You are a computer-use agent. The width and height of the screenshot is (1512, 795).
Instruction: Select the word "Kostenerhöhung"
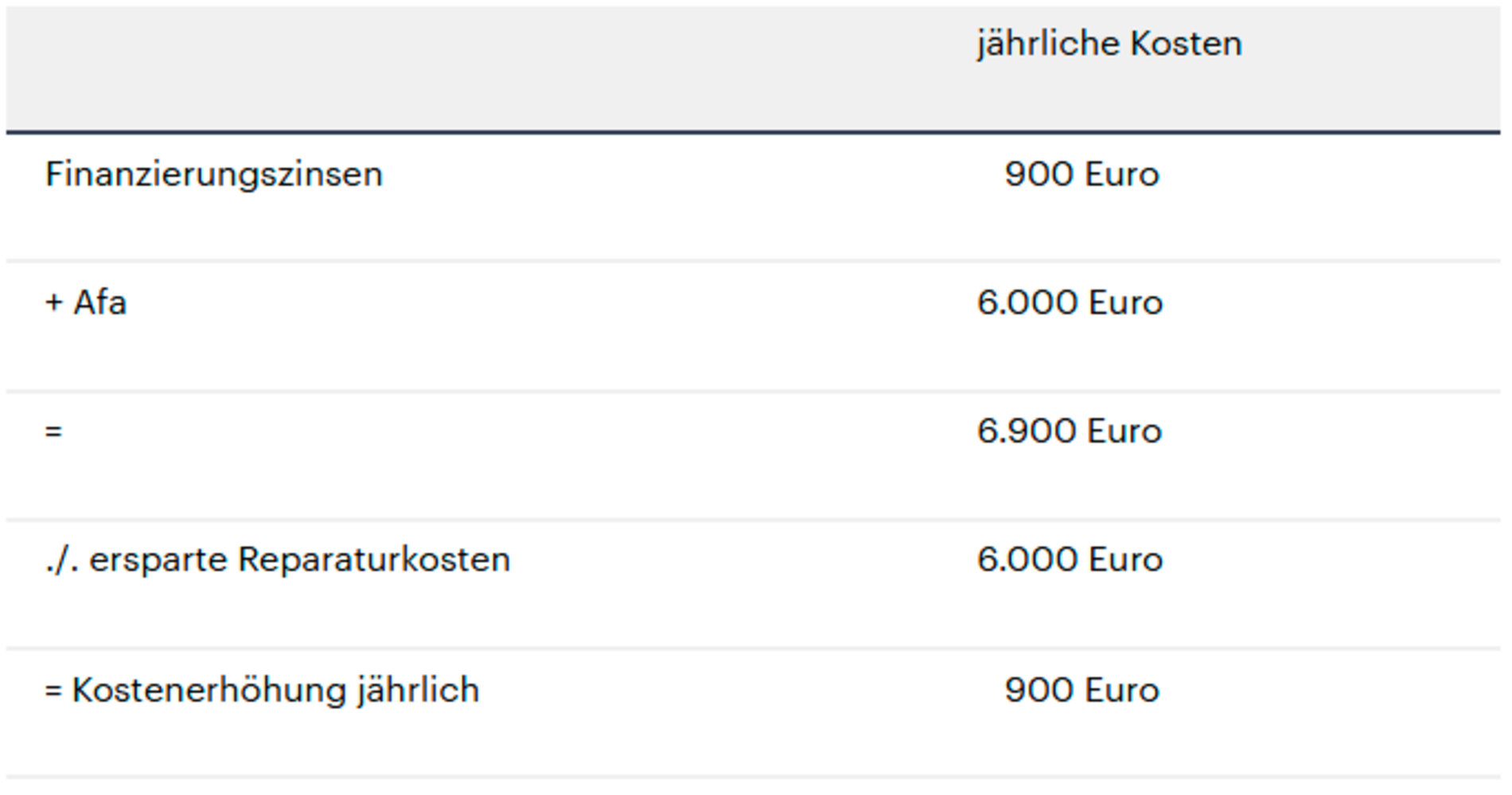click(209, 690)
